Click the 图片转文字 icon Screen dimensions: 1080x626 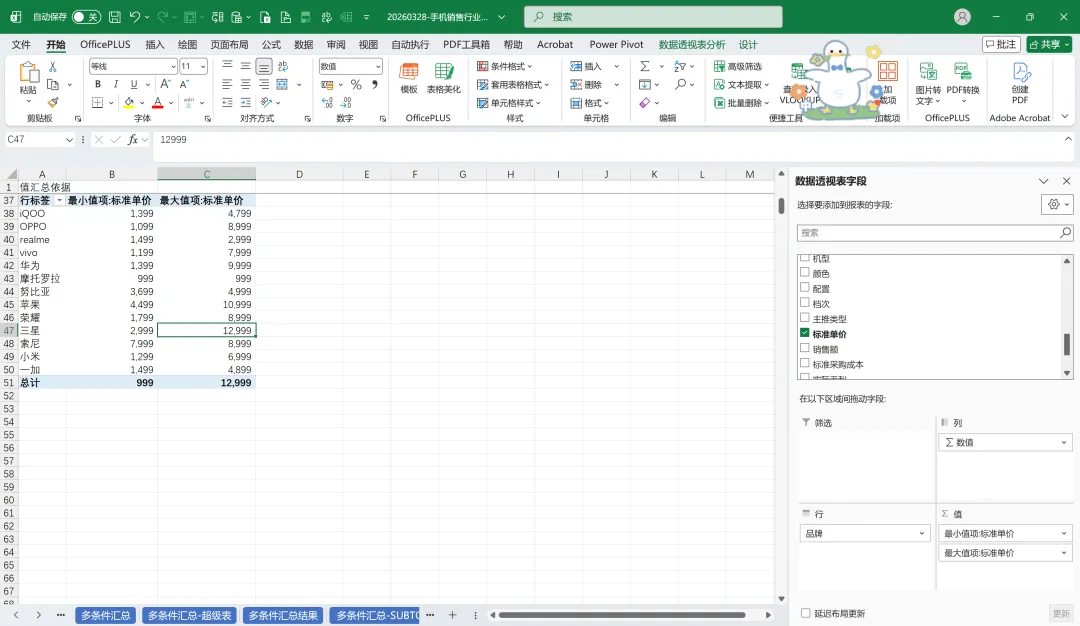point(928,83)
